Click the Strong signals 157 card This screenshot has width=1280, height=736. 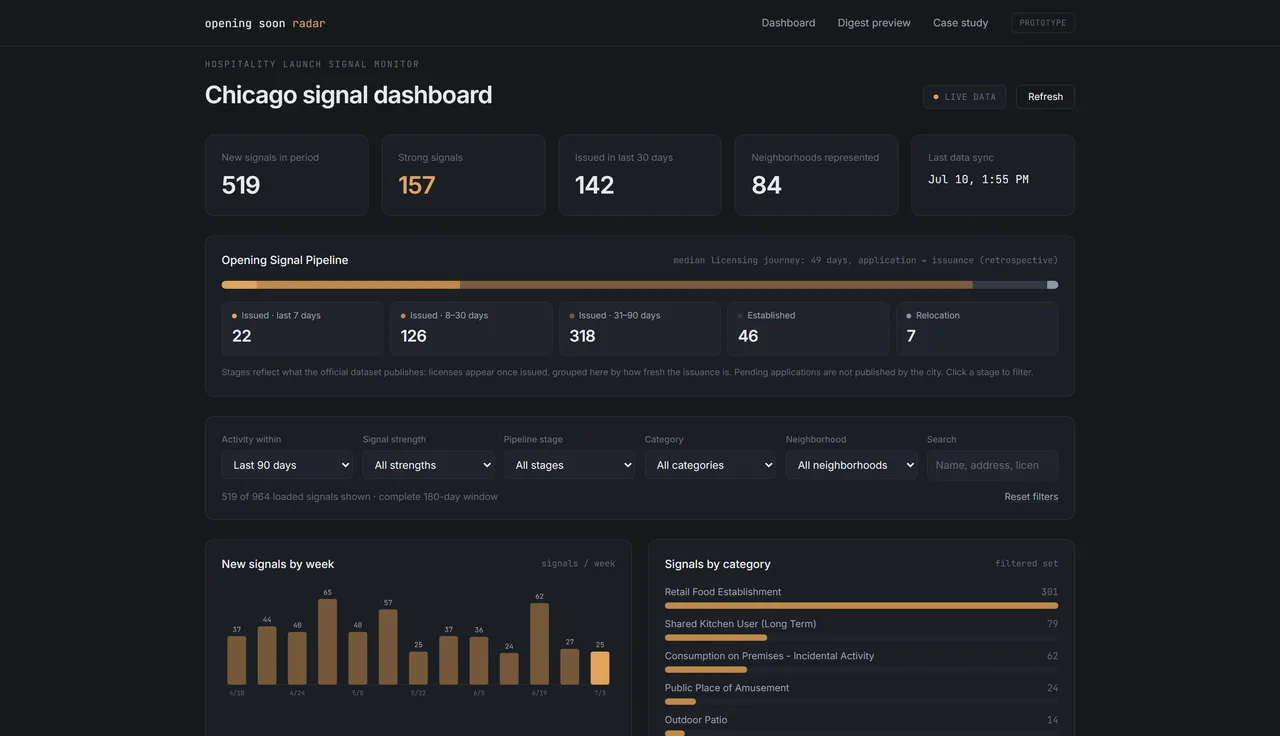[x=463, y=175]
